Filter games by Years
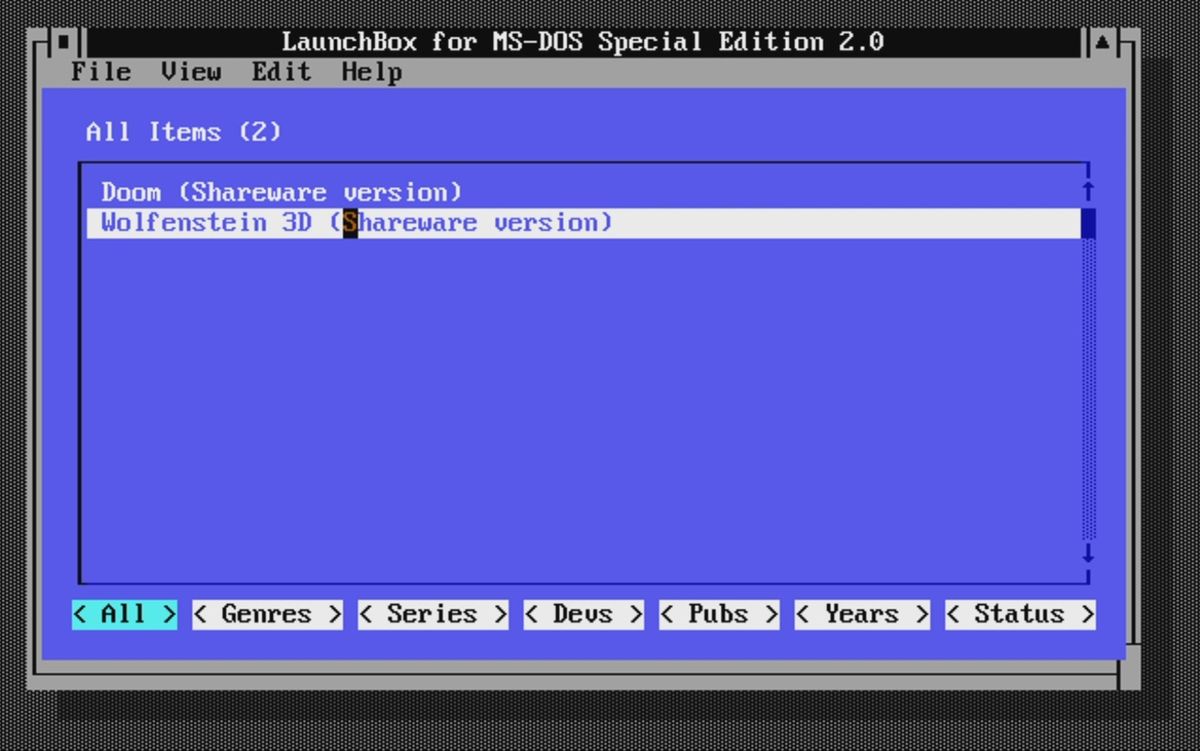 point(862,614)
